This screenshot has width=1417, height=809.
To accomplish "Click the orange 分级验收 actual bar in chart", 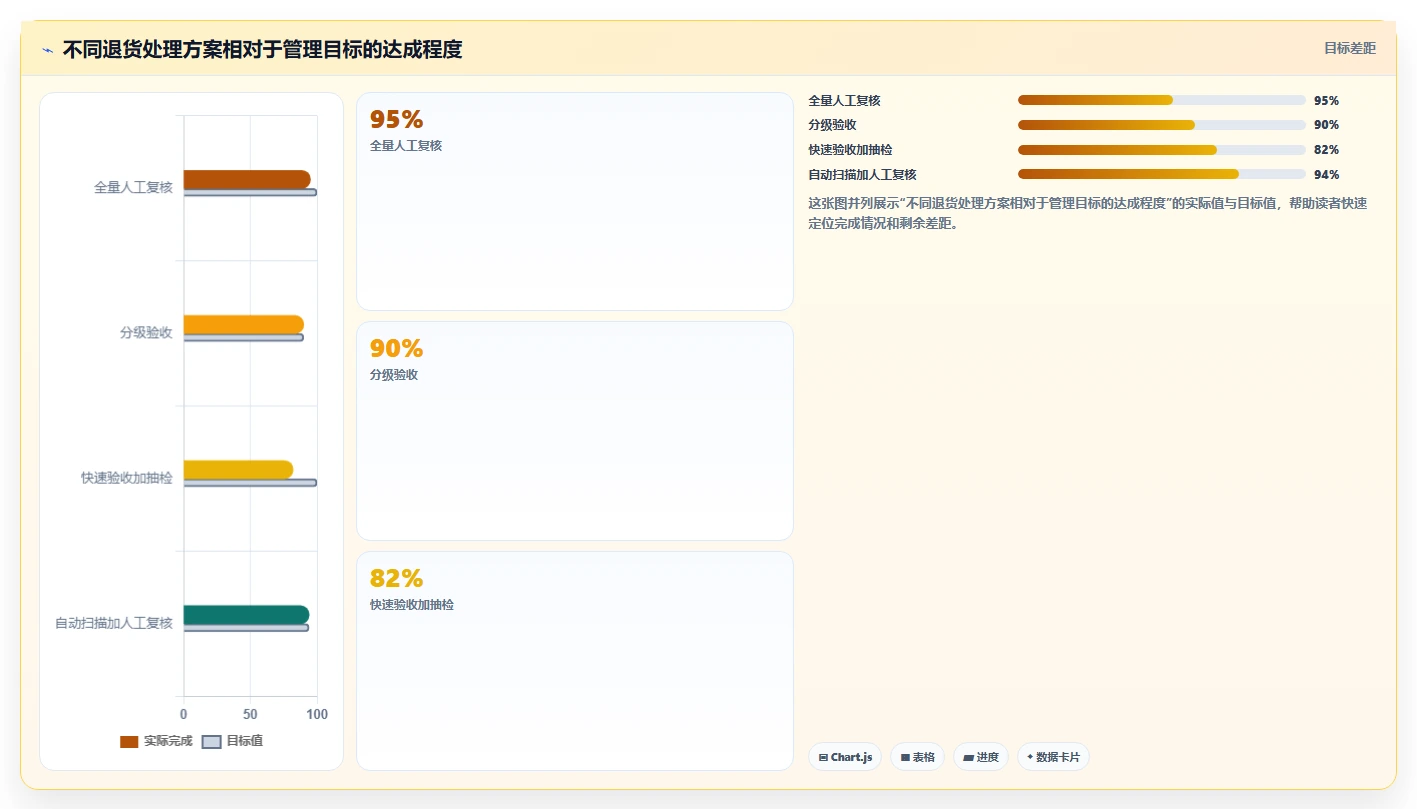I will pos(244,324).
